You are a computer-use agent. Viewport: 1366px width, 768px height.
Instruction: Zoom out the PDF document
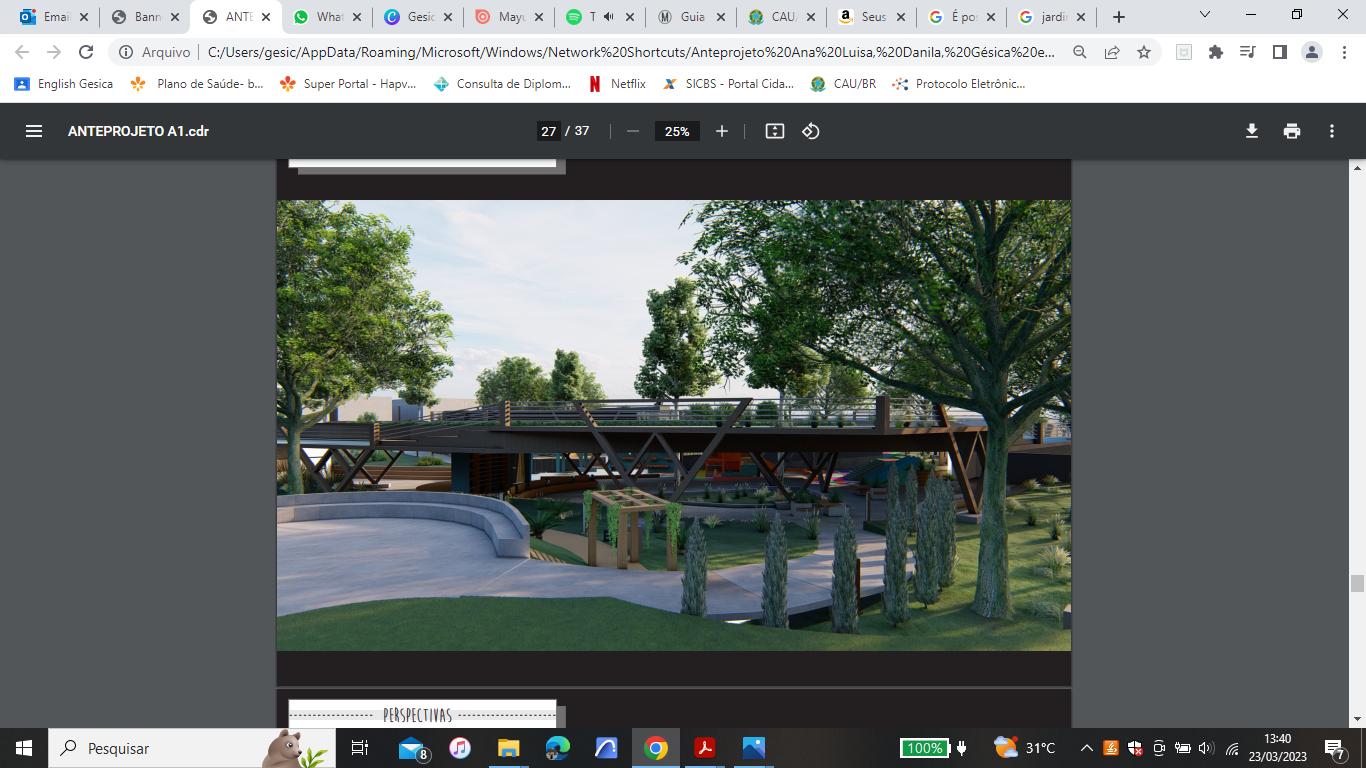(x=632, y=131)
